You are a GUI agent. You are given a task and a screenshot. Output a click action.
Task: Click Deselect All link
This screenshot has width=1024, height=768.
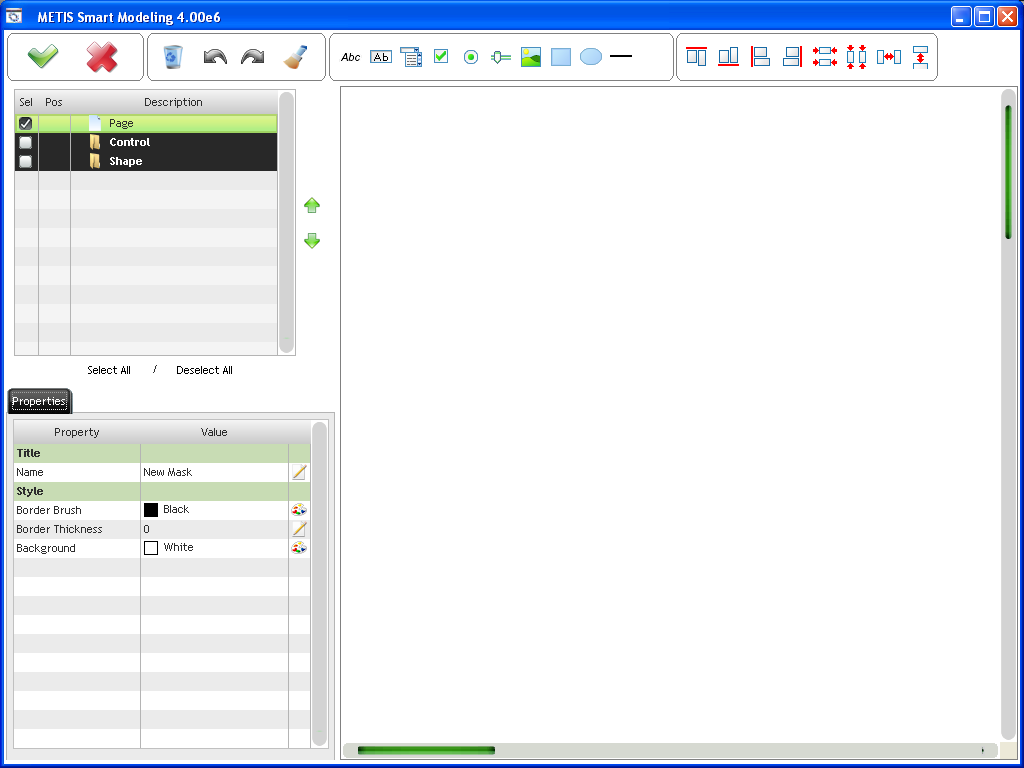click(204, 370)
